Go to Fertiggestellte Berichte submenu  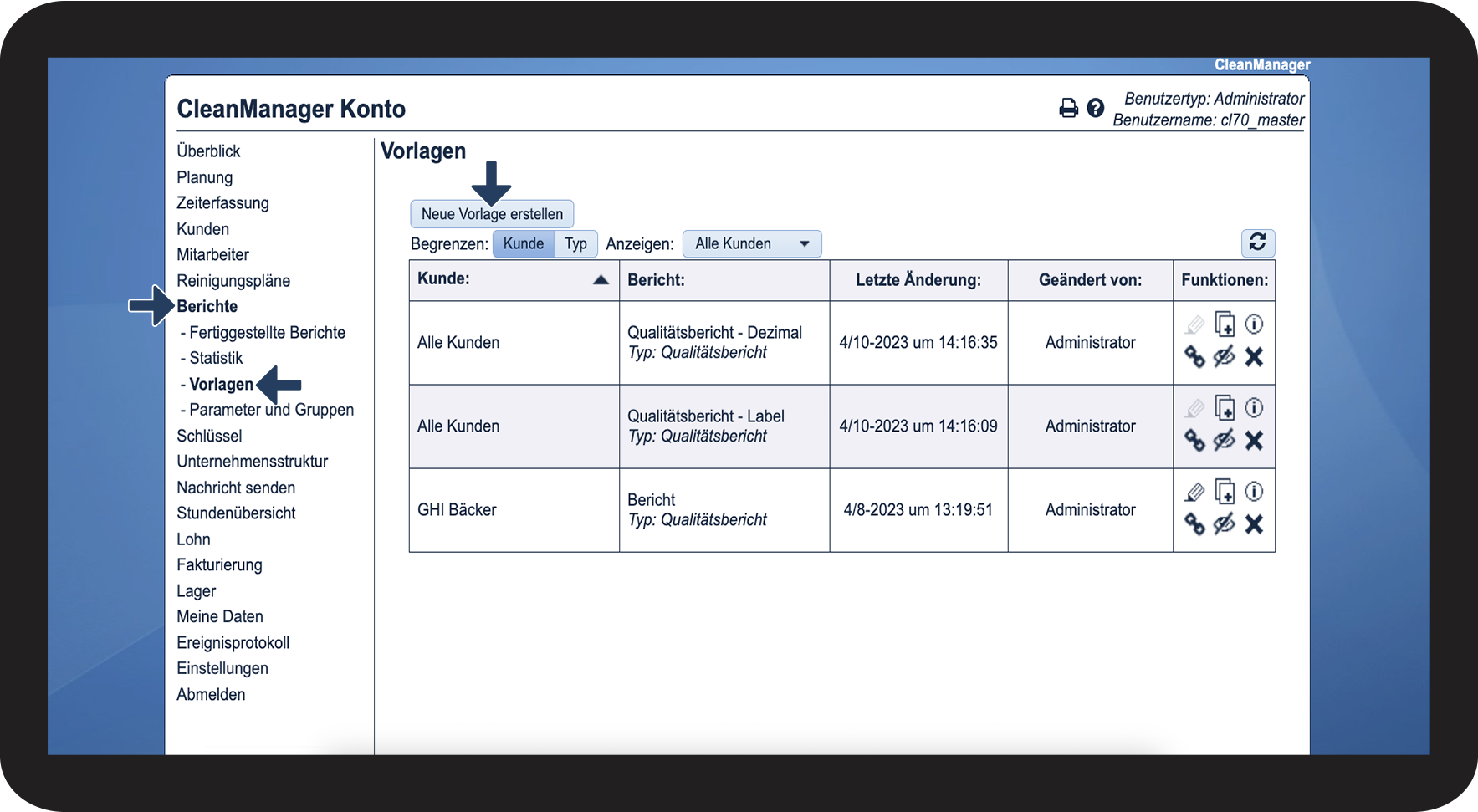click(x=267, y=332)
